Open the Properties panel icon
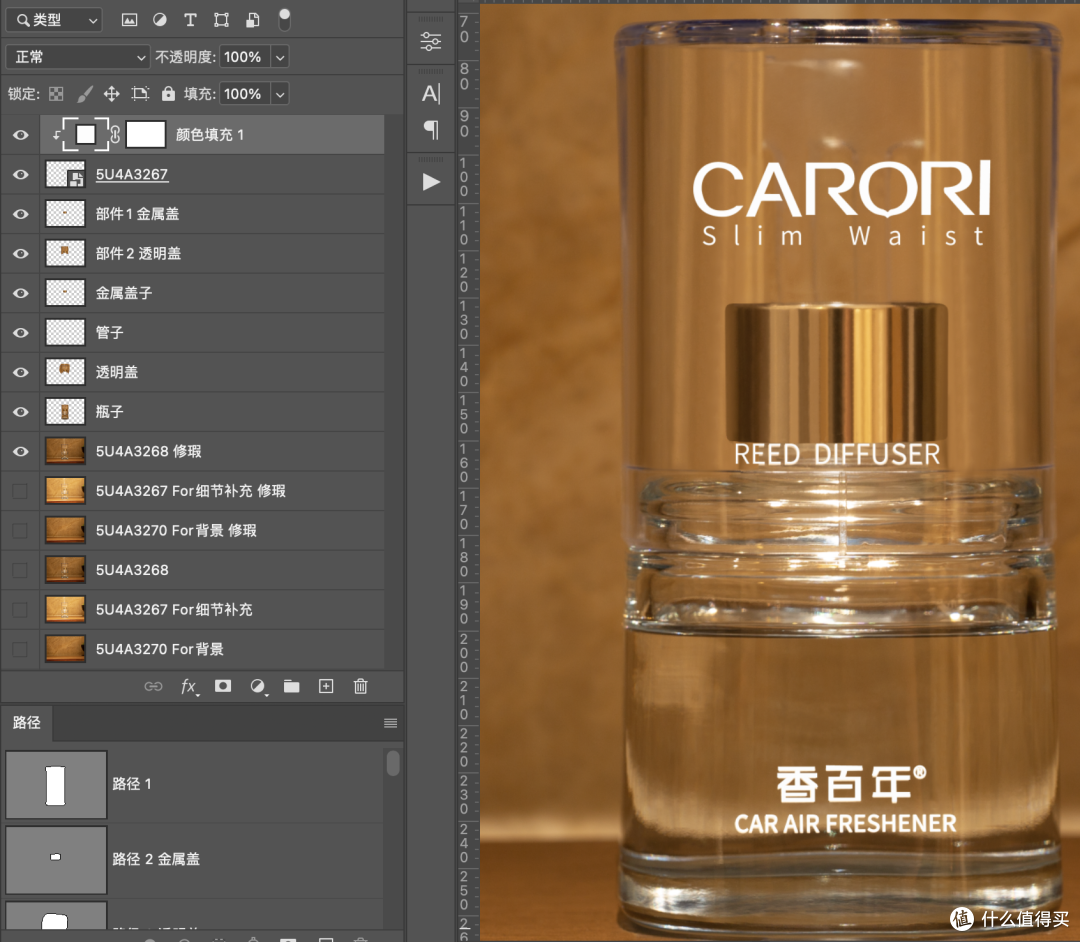This screenshot has width=1080, height=942. (431, 41)
